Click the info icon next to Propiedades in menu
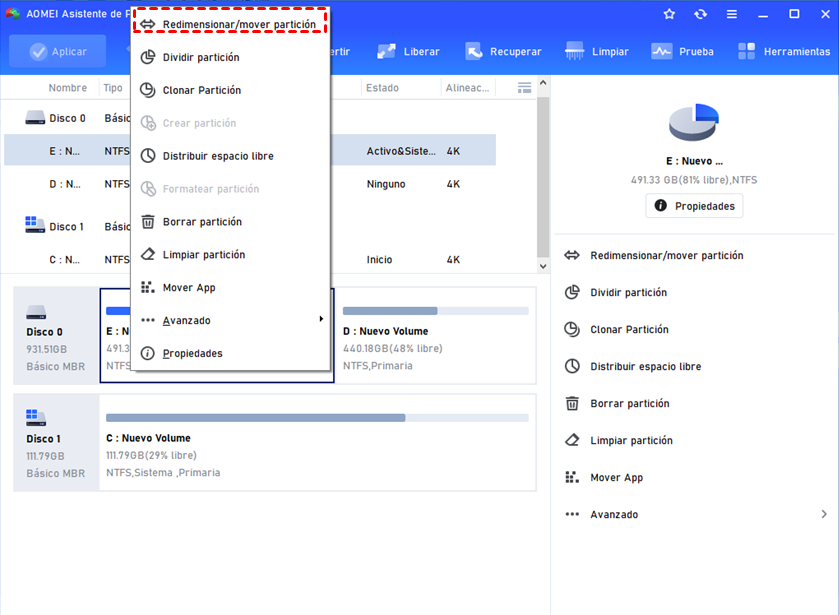The image size is (839, 615). [x=148, y=353]
